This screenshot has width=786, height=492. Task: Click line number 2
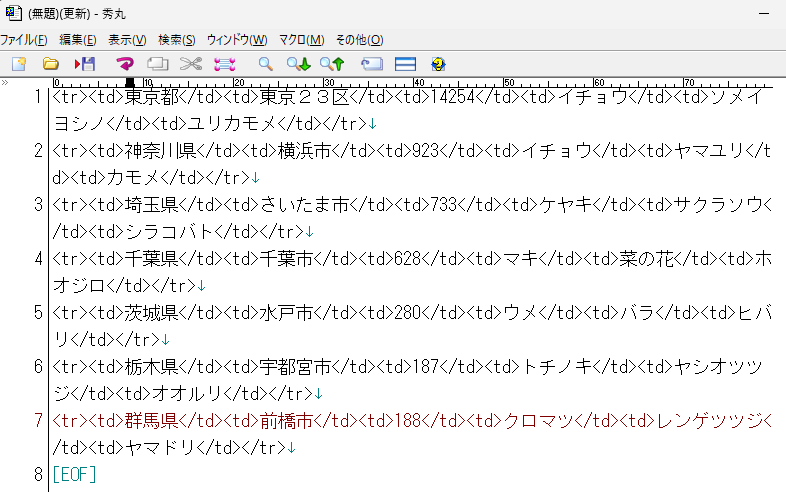pos(39,150)
